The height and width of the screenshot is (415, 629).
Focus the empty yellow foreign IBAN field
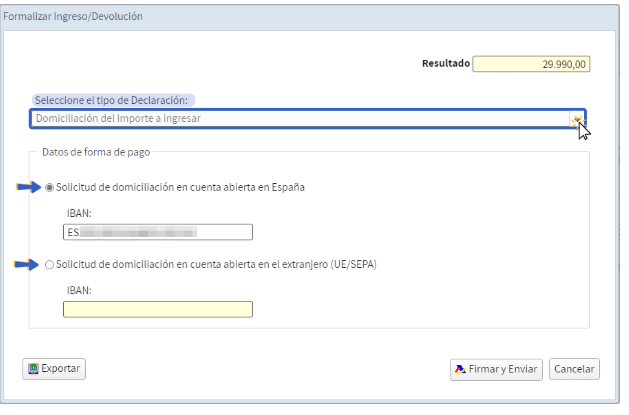[x=158, y=310]
